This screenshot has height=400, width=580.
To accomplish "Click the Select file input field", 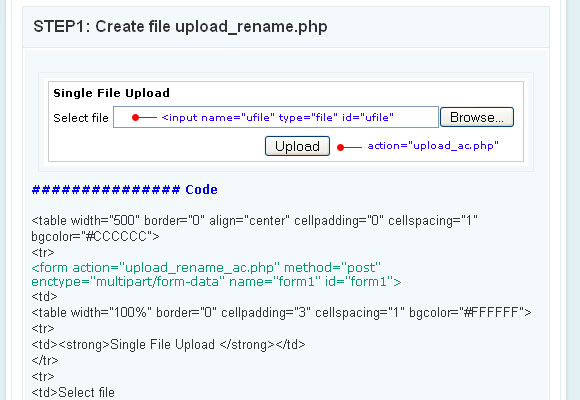I will pos(276,117).
